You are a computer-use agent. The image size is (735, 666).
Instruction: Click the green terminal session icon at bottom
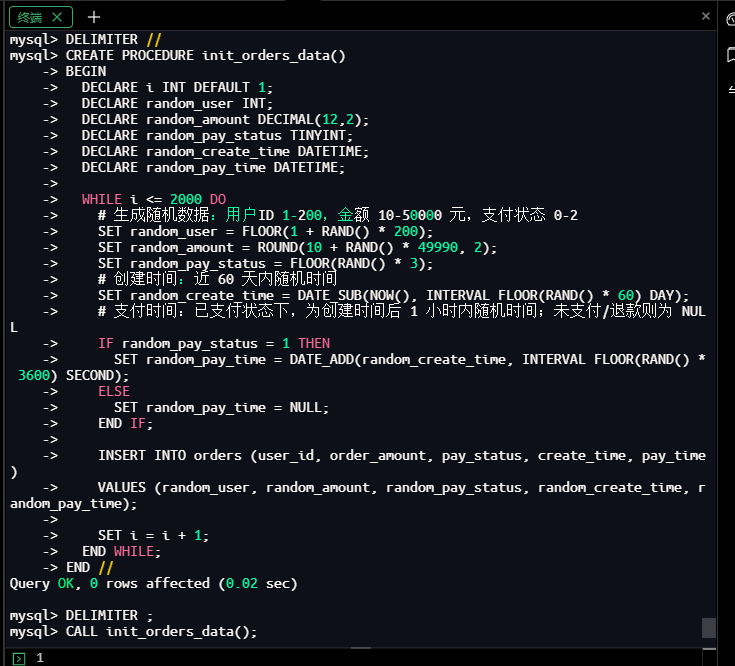(19, 658)
